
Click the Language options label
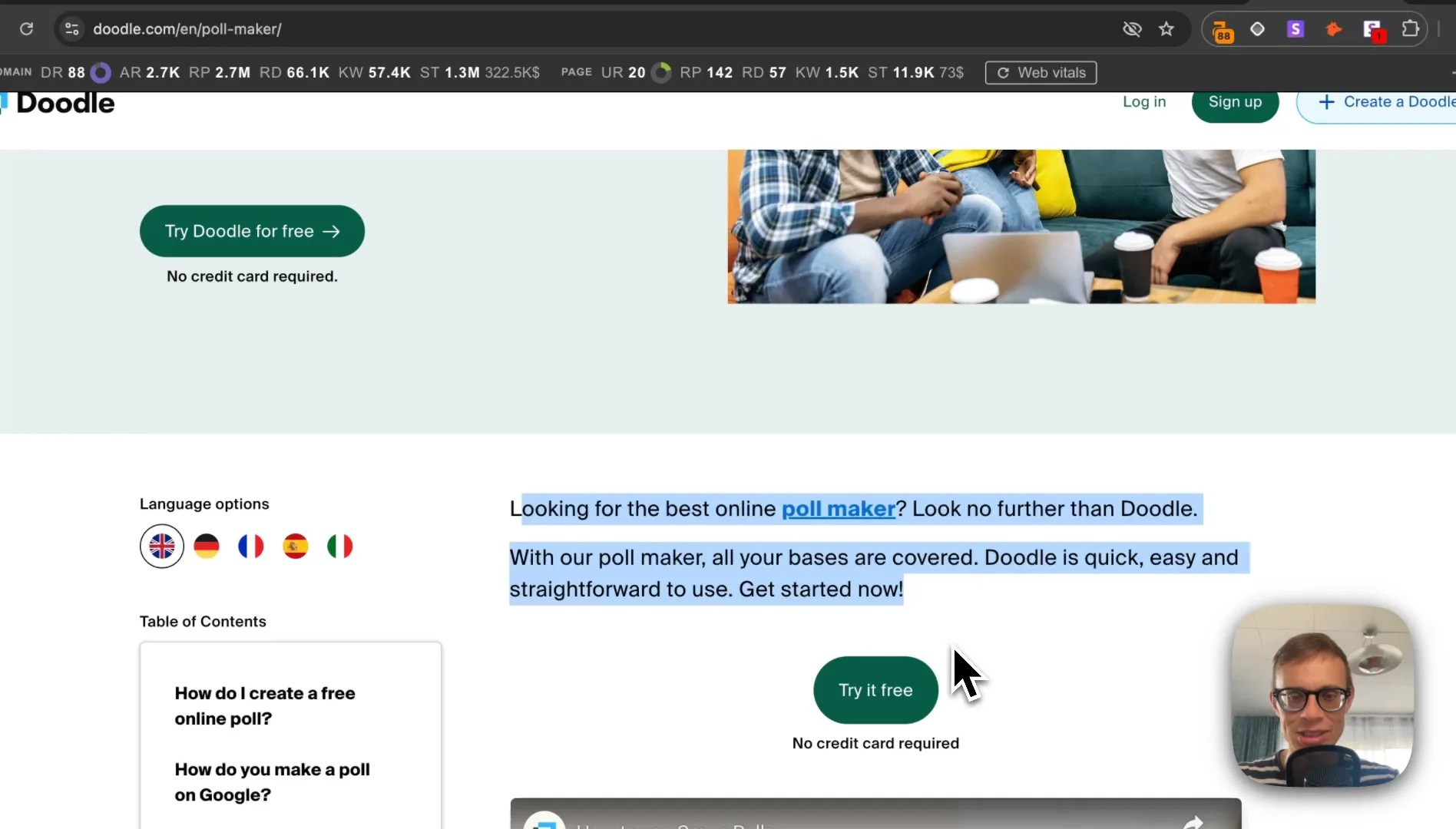click(204, 504)
